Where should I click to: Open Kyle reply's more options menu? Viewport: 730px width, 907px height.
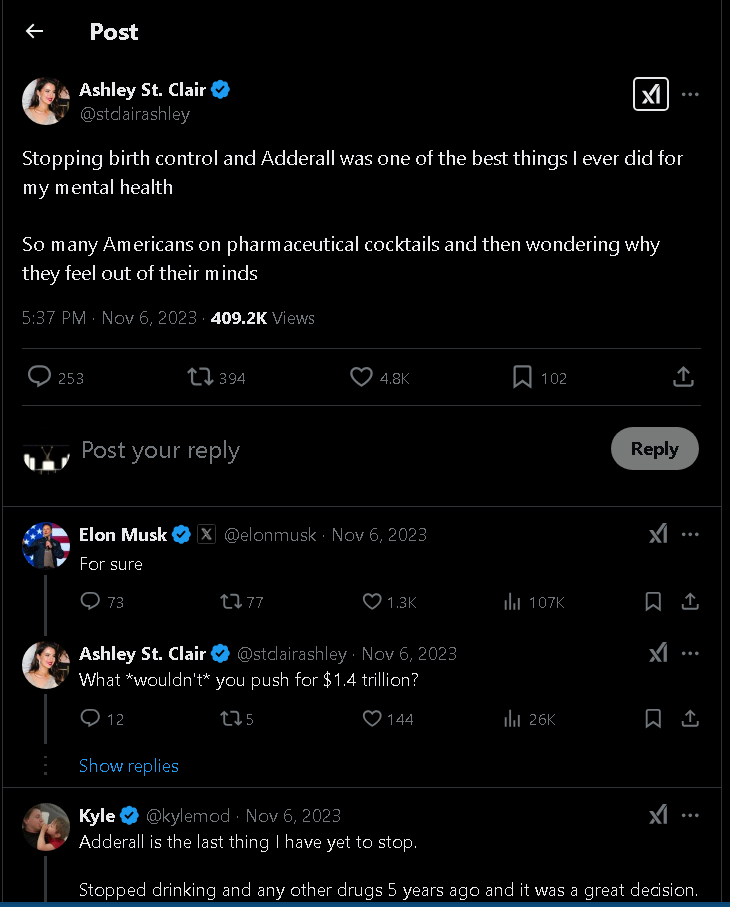[x=690, y=816]
